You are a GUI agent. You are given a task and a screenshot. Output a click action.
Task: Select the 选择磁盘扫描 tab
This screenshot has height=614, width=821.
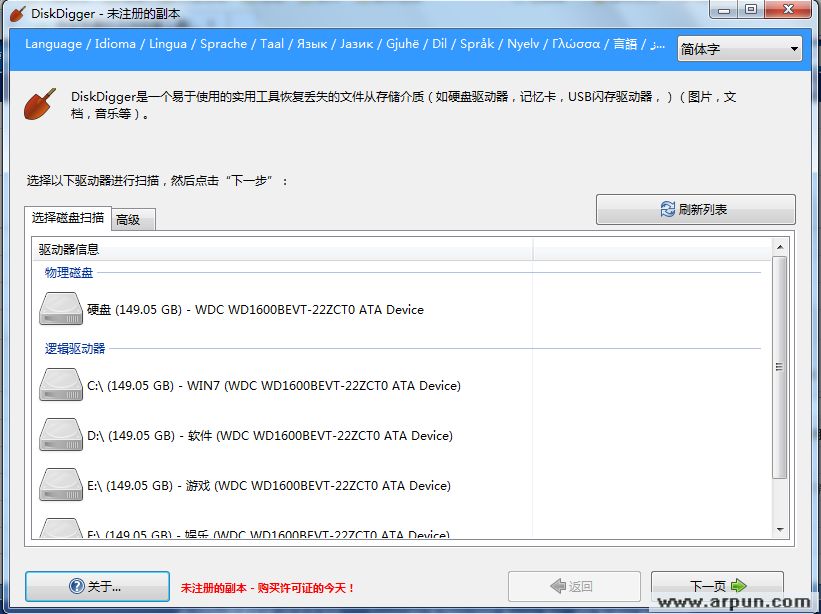68,218
